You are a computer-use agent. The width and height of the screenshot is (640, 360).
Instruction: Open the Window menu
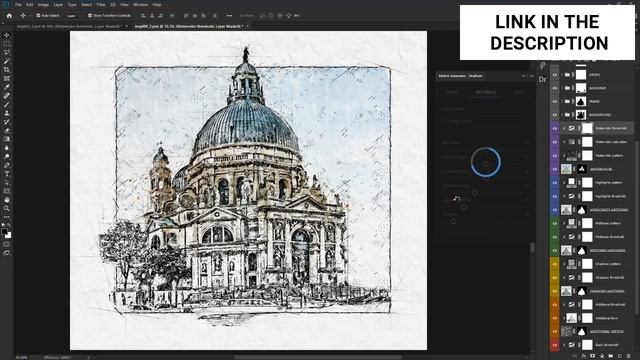tap(140, 4)
